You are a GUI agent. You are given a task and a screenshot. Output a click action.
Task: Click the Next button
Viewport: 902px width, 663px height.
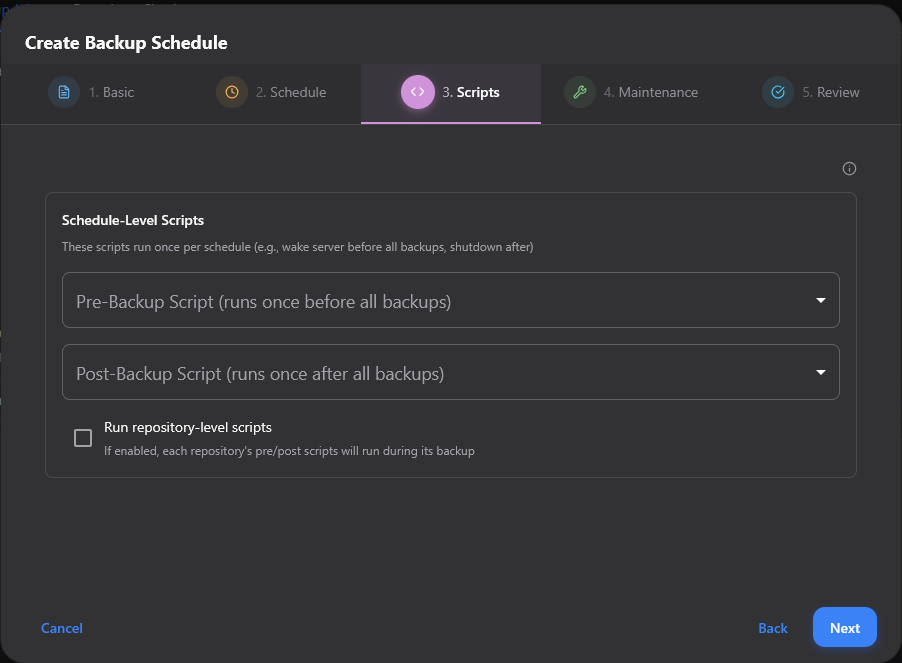click(x=844, y=627)
